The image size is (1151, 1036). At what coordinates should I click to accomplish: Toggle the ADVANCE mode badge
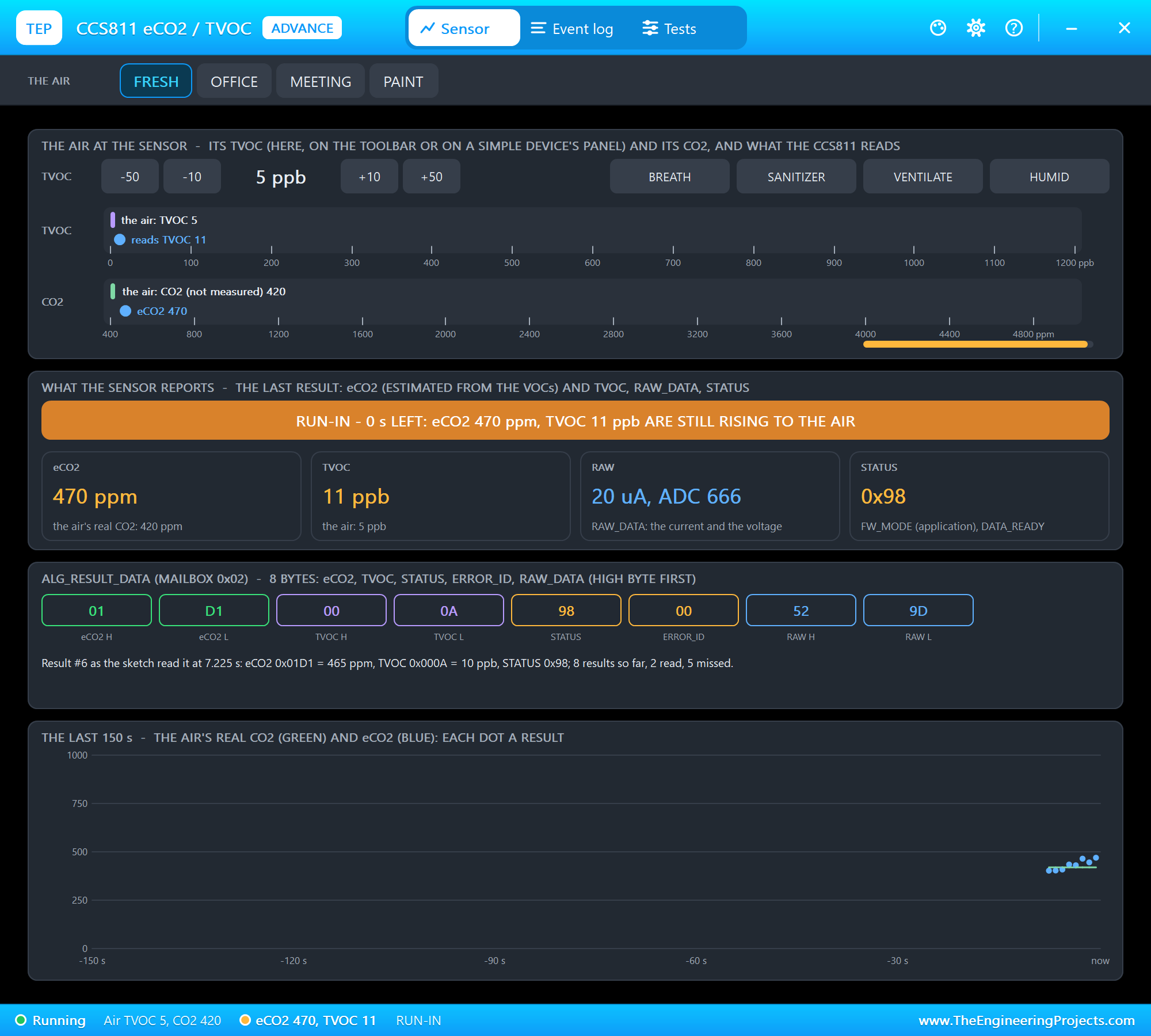[x=302, y=28]
